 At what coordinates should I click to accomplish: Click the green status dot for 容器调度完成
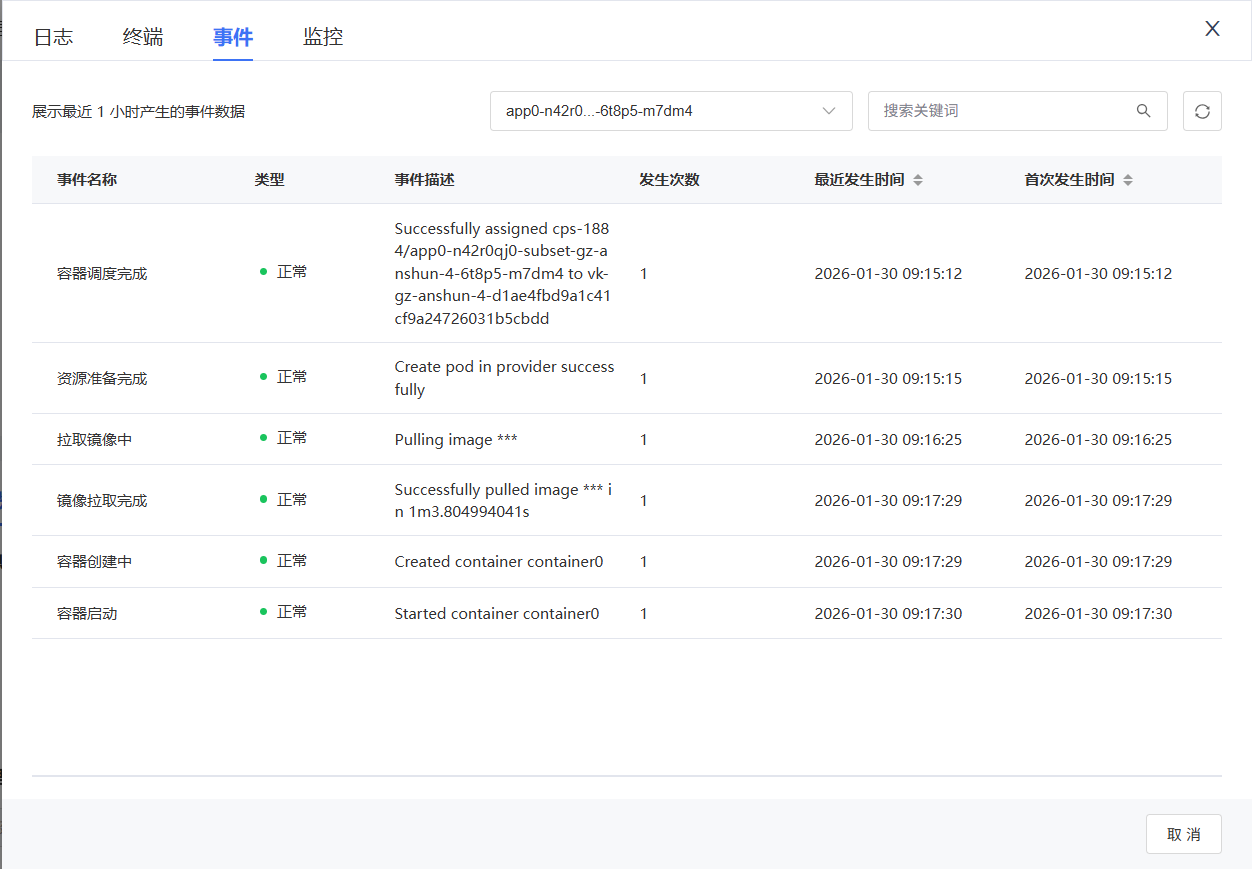(264, 272)
